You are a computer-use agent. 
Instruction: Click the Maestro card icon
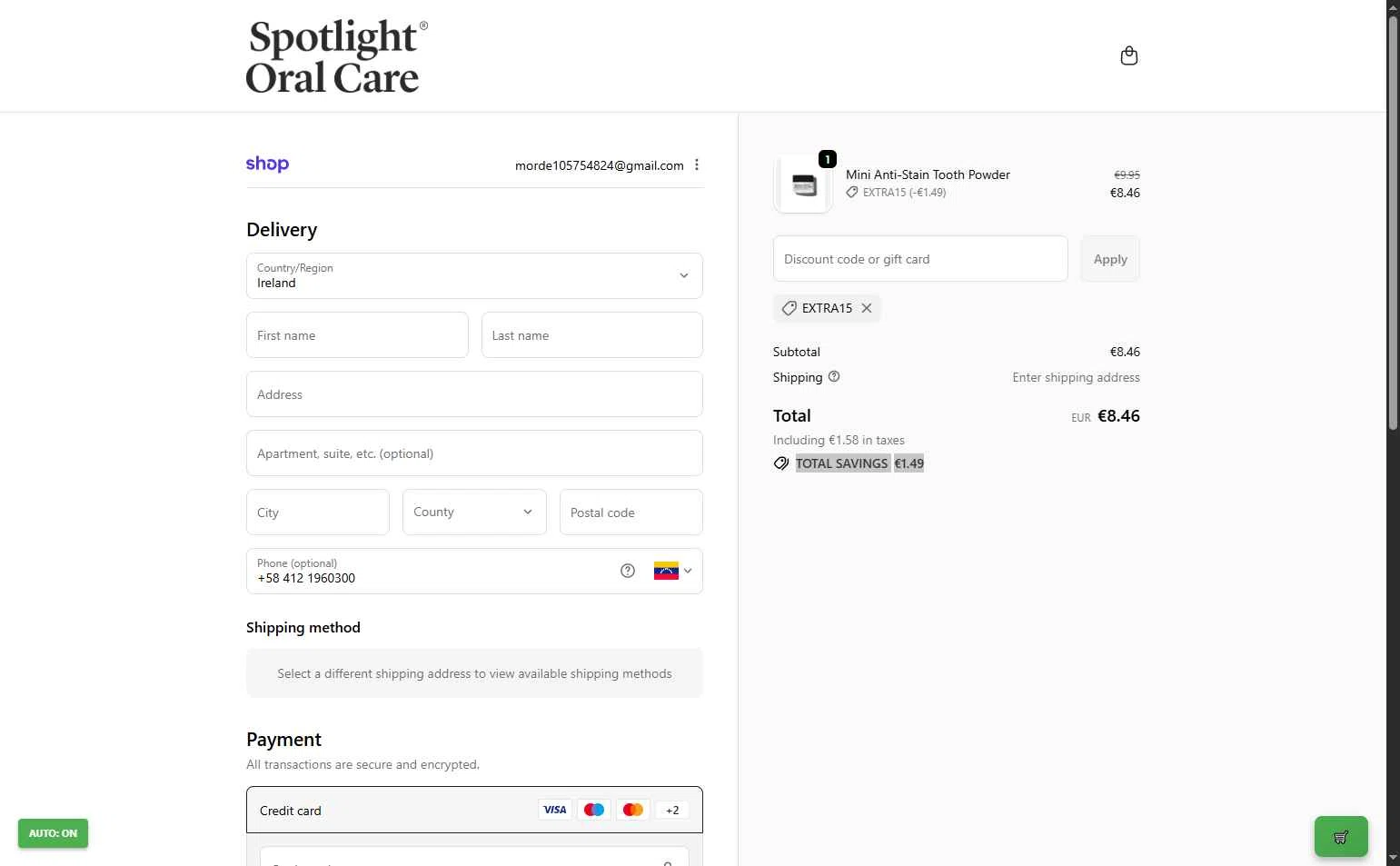(594, 810)
